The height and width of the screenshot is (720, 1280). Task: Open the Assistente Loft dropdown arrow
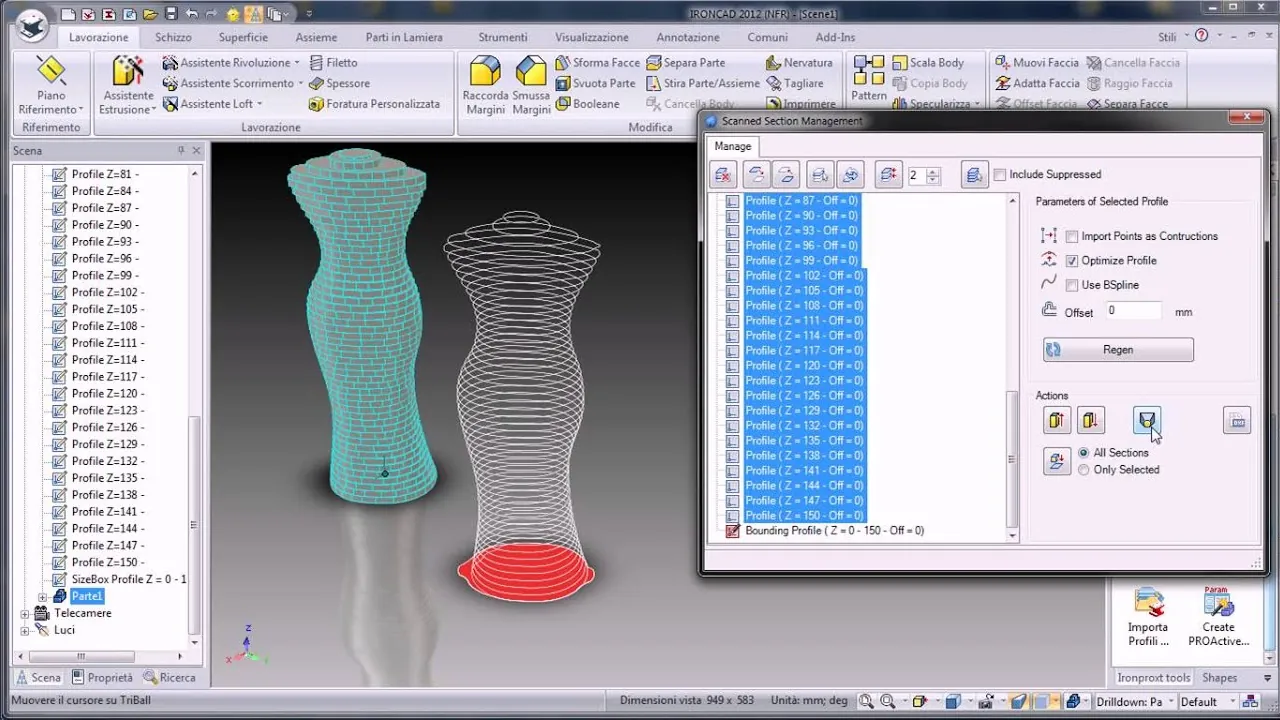260,104
